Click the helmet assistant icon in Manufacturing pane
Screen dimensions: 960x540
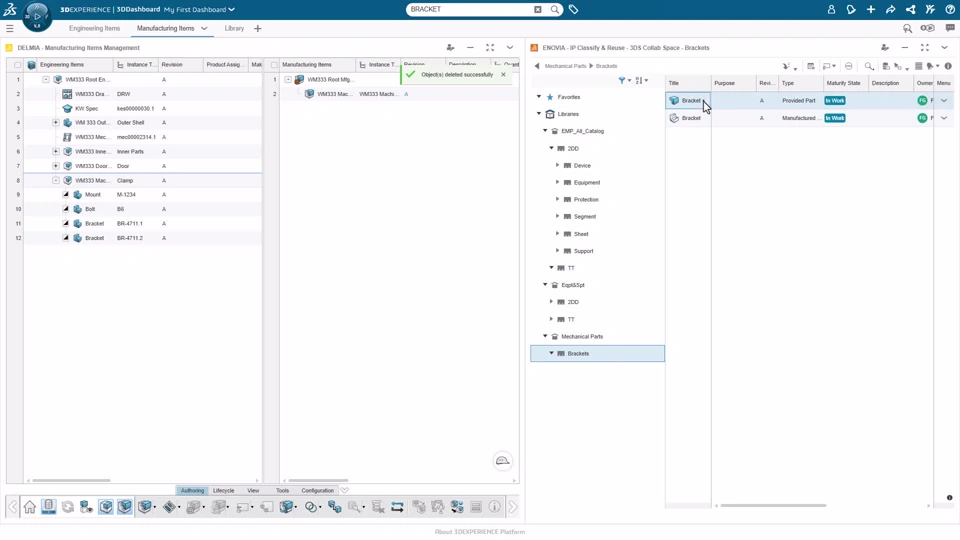(x=503, y=461)
